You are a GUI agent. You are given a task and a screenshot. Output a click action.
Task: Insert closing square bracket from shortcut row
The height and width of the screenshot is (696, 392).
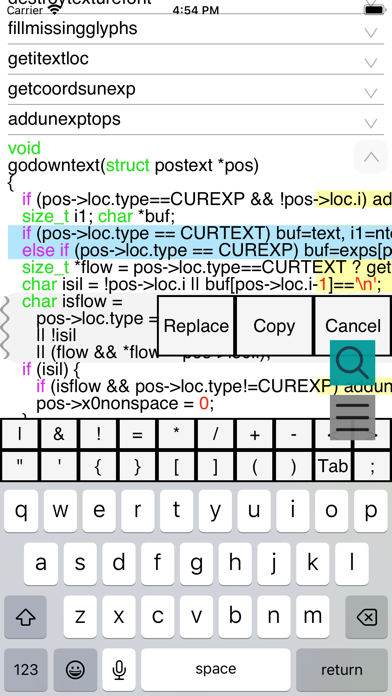pyautogui.click(x=215, y=466)
